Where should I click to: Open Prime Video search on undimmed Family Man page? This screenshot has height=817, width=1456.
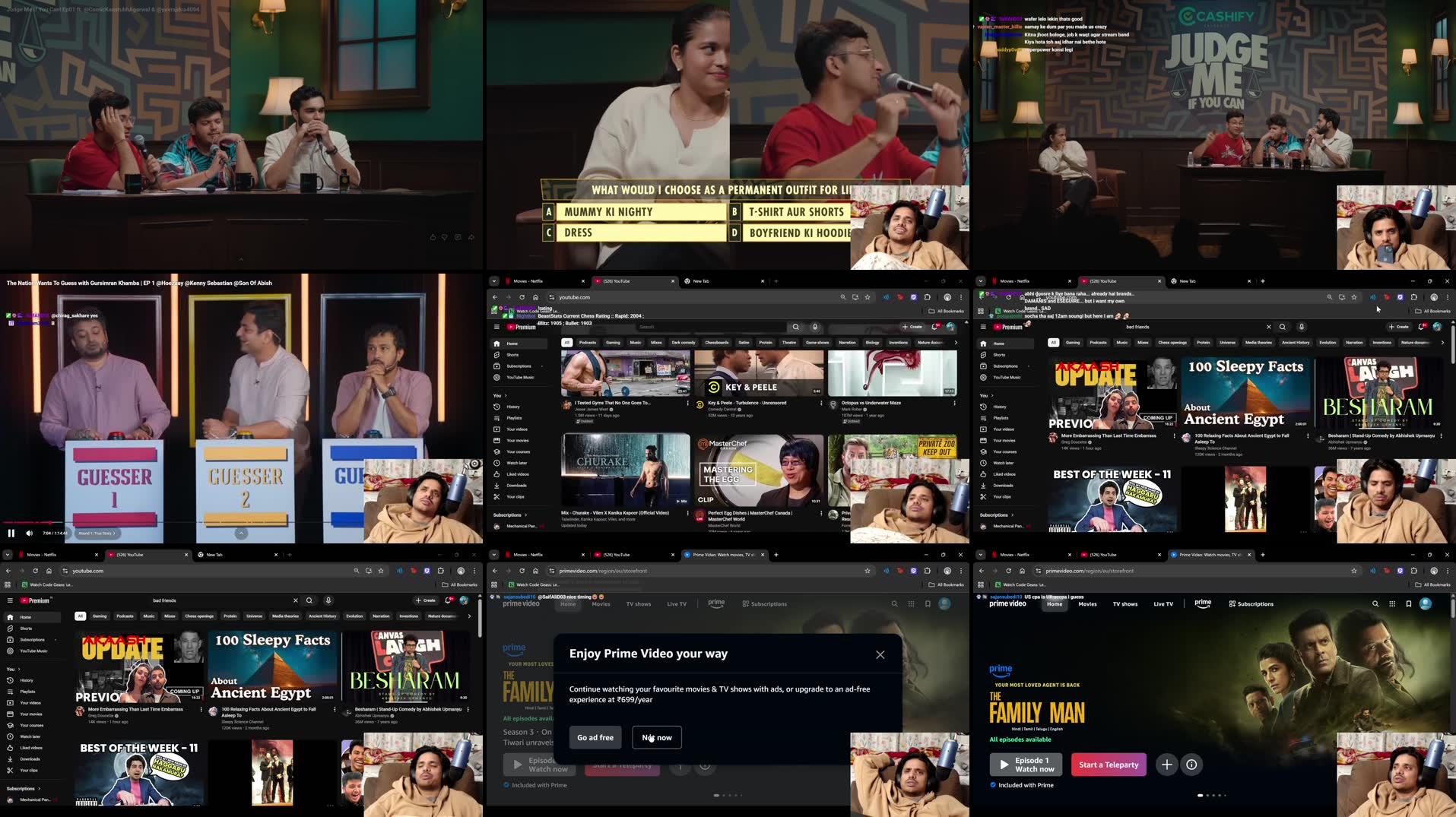coord(1375,604)
